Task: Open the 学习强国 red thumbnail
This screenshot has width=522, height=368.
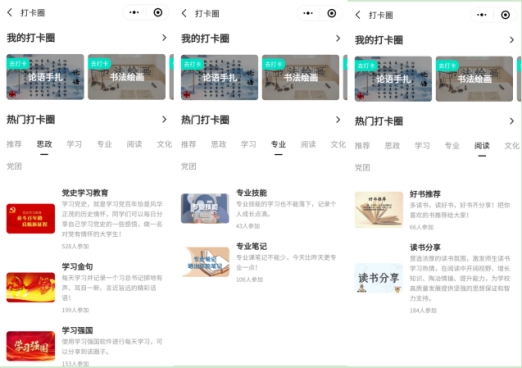Action: point(31,346)
